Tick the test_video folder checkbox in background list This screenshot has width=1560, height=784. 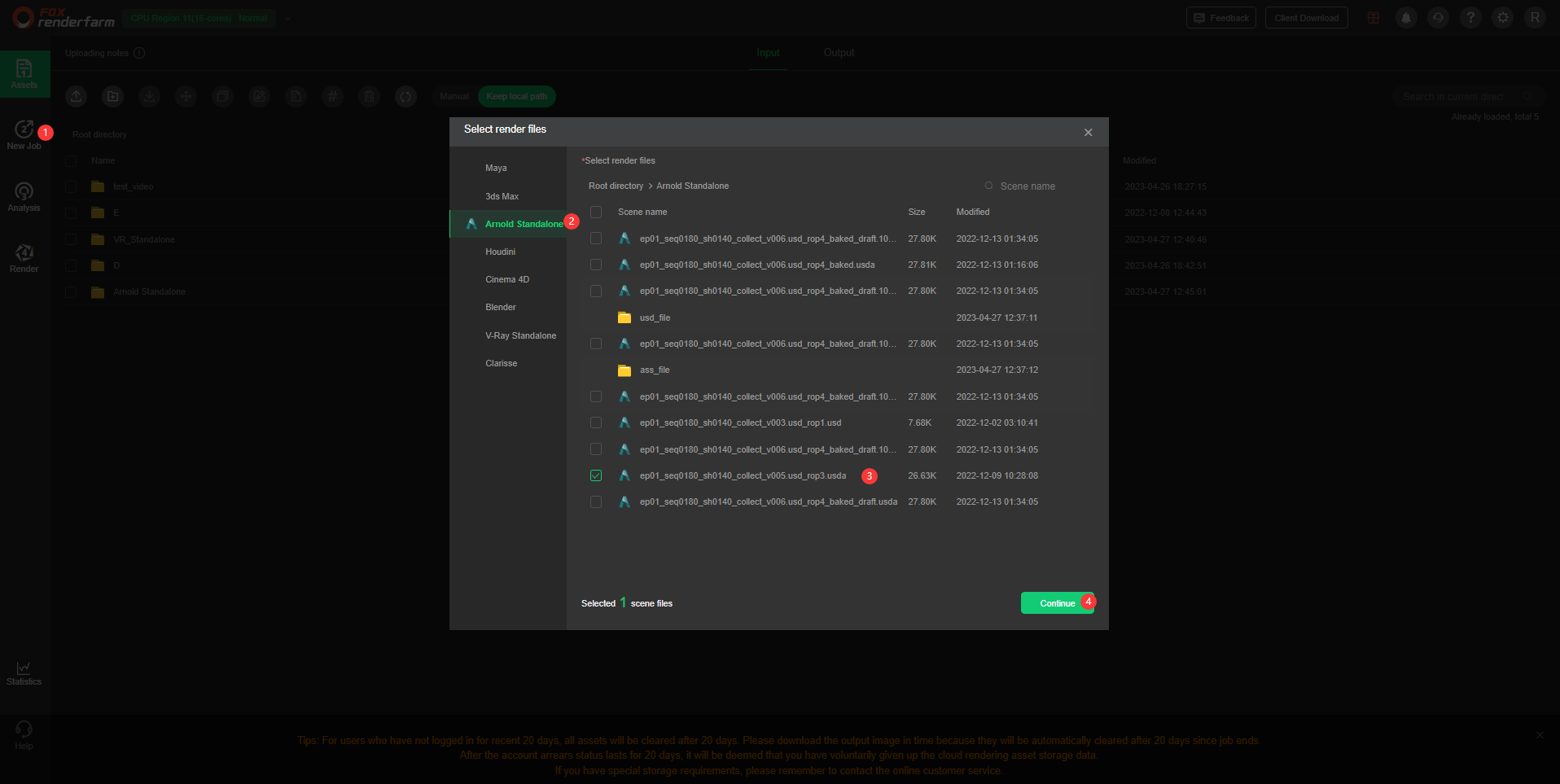tap(71, 186)
